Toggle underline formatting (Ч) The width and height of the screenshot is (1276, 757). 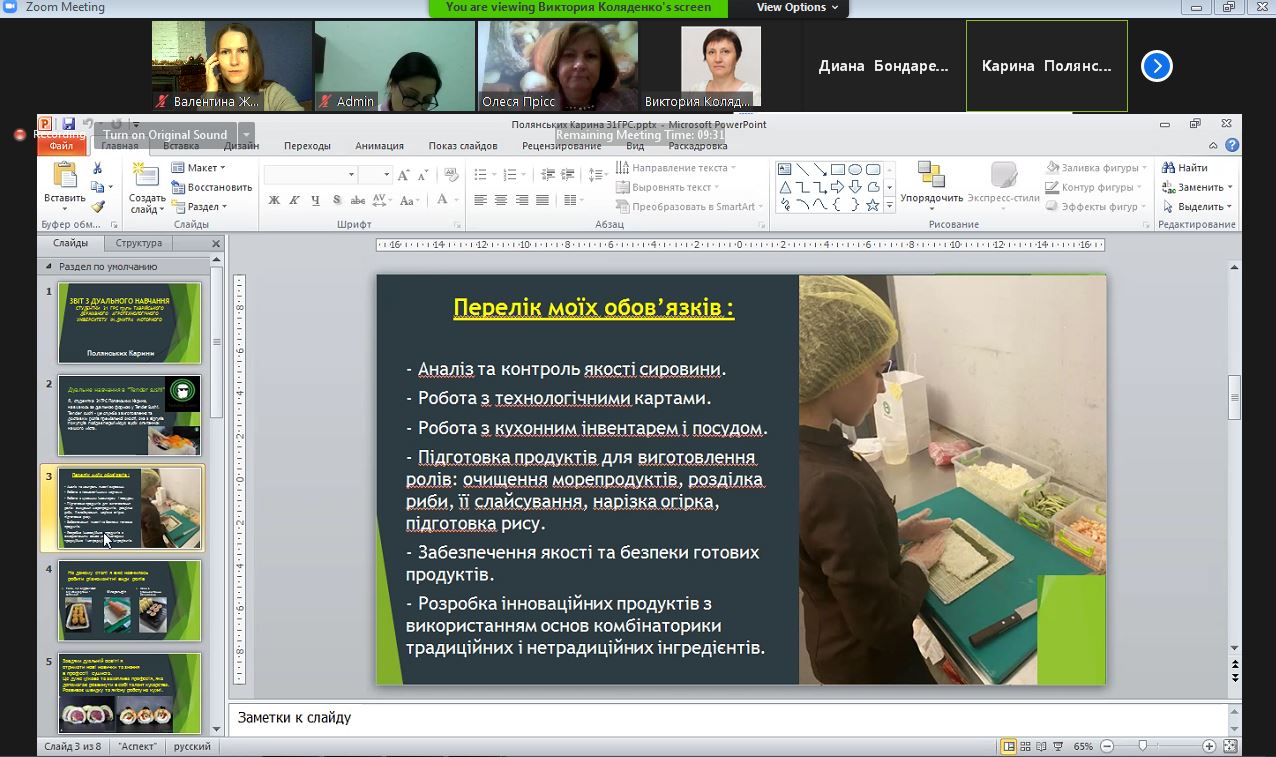click(x=316, y=200)
